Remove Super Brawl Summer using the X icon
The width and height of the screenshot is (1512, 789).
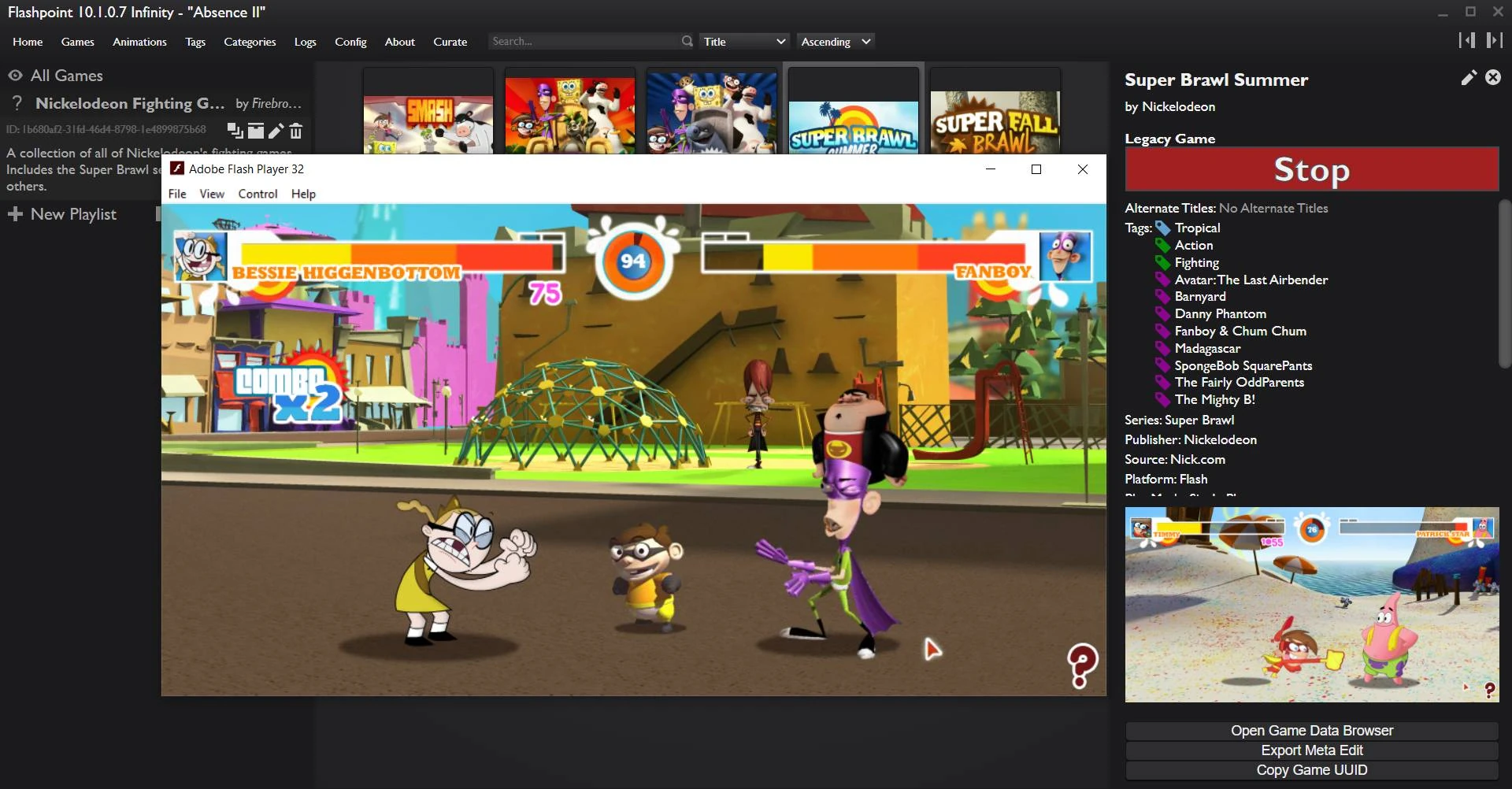tap(1494, 77)
